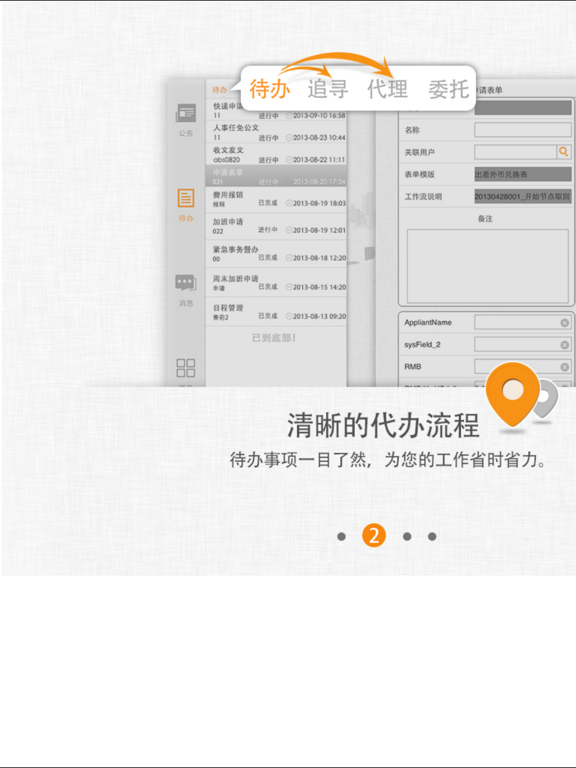Open the 人事任免公文 list entry
Image resolution: width=576 pixels, height=768 pixels.
click(276, 132)
